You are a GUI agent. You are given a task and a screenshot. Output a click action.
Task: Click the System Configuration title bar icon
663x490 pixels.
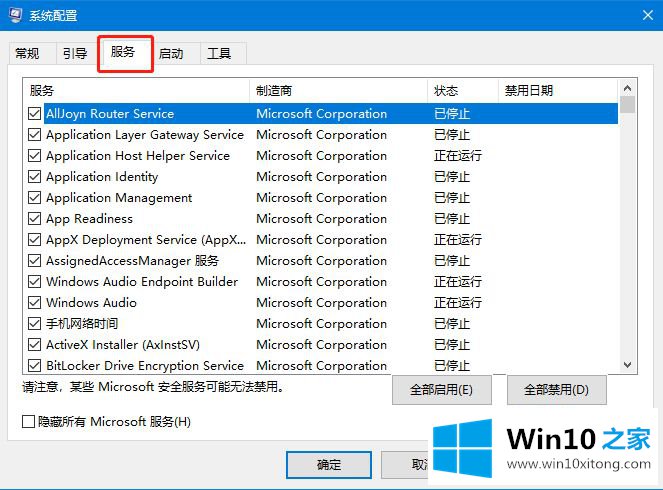coord(15,15)
